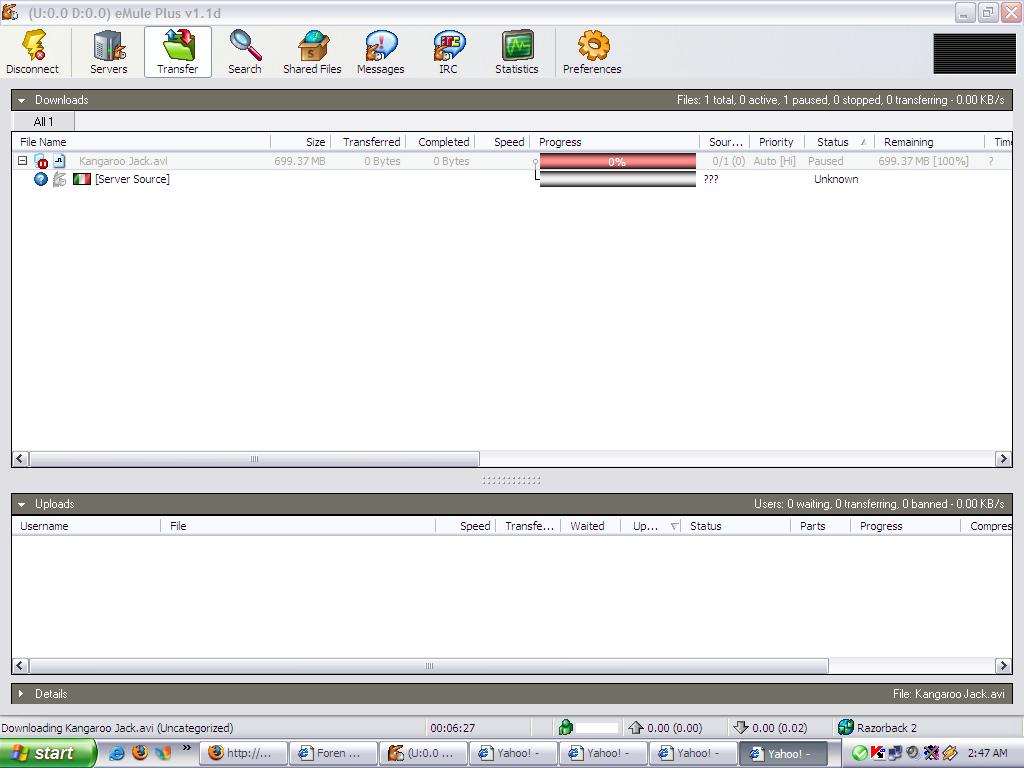Select the All 1 category tab

pos(43,121)
